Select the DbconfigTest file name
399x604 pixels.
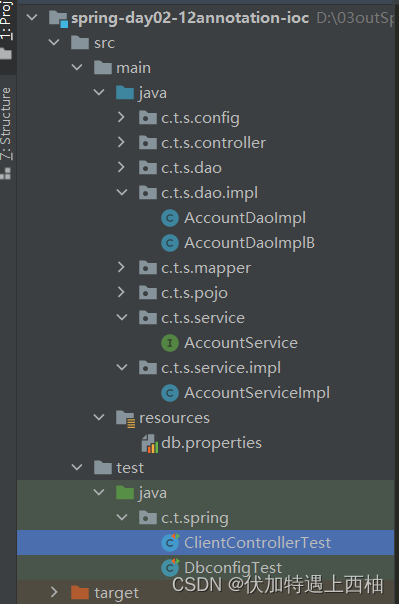click(233, 567)
